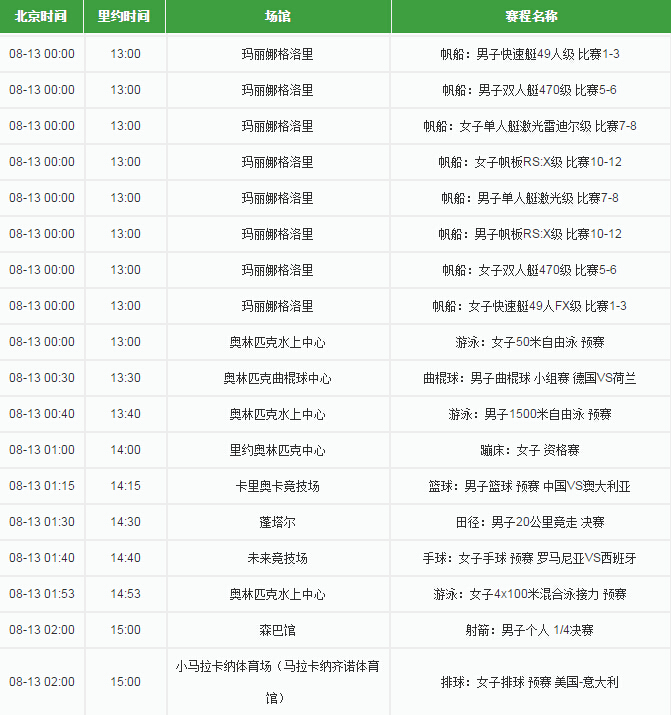Viewport: 671px width, 715px height.
Task: Open 排球 女子排球 美国-意大利 match
Action: click(530, 682)
